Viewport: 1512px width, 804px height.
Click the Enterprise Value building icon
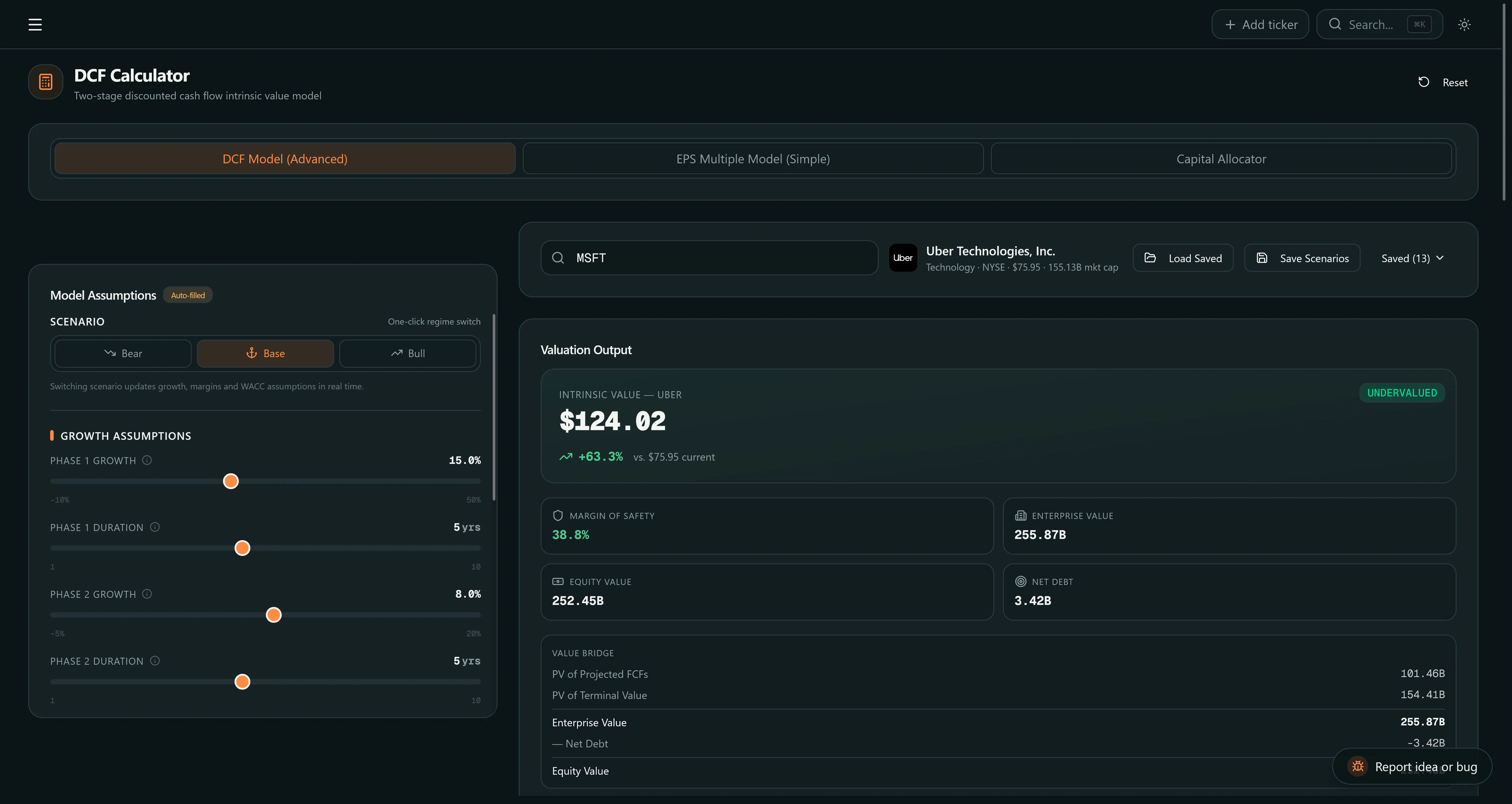[x=1021, y=516]
